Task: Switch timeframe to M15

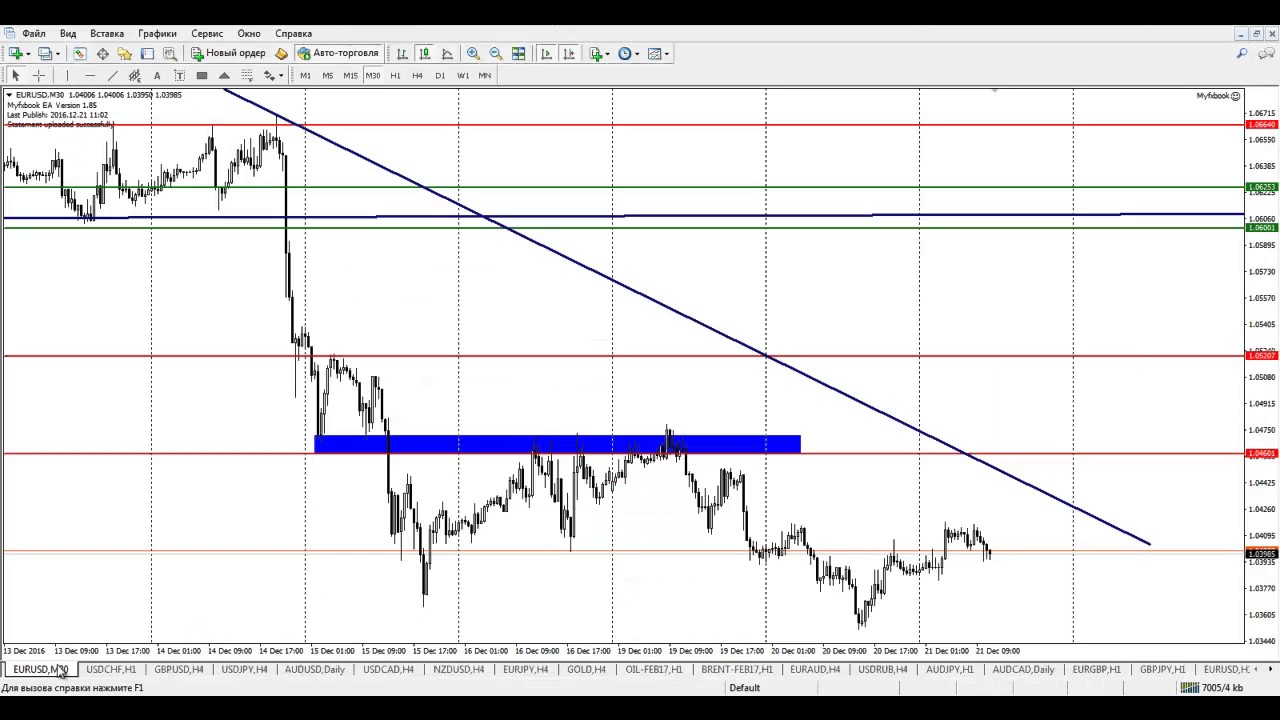Action: [x=350, y=75]
